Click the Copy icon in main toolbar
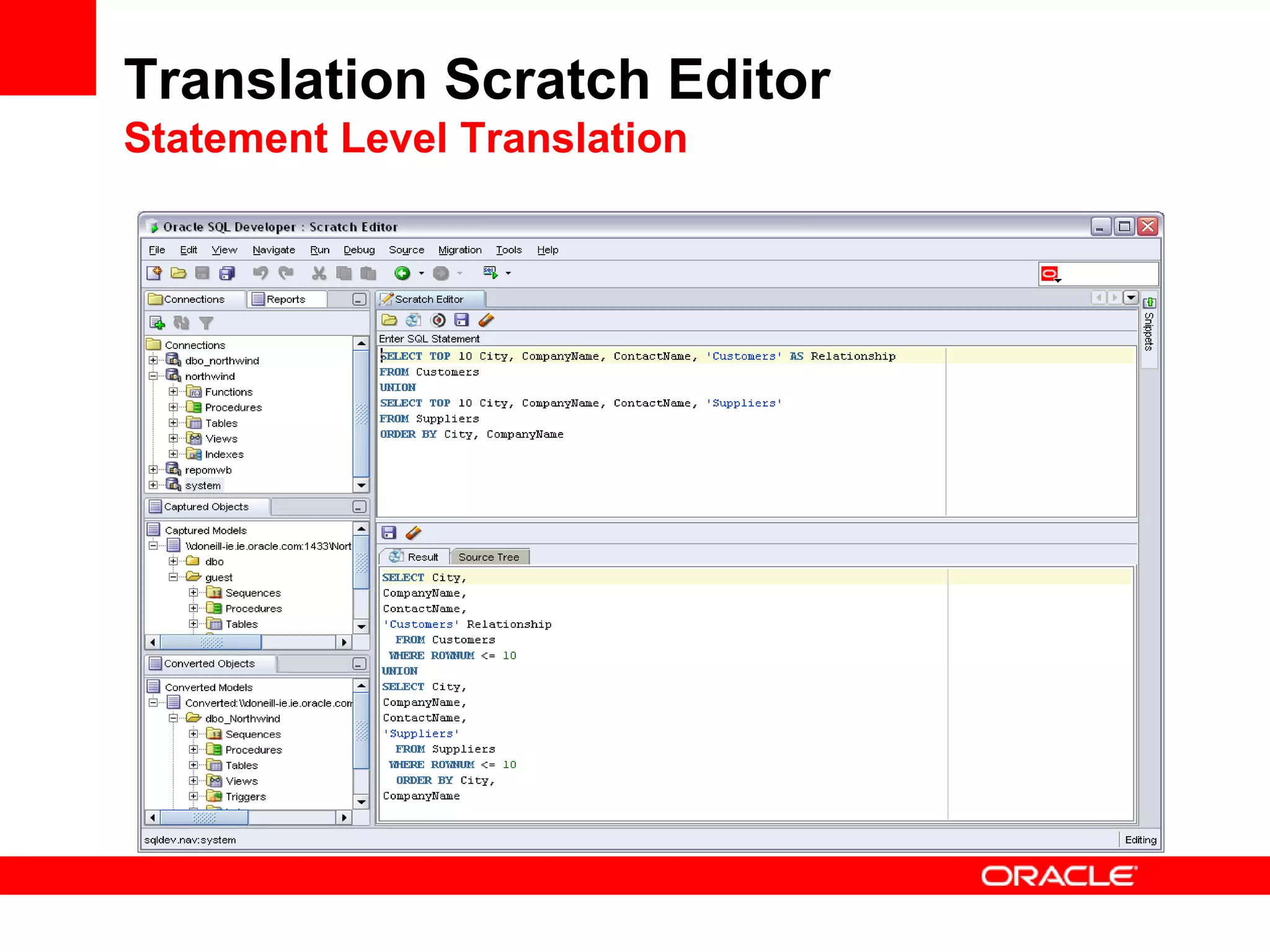This screenshot has height=952, width=1270. point(344,273)
